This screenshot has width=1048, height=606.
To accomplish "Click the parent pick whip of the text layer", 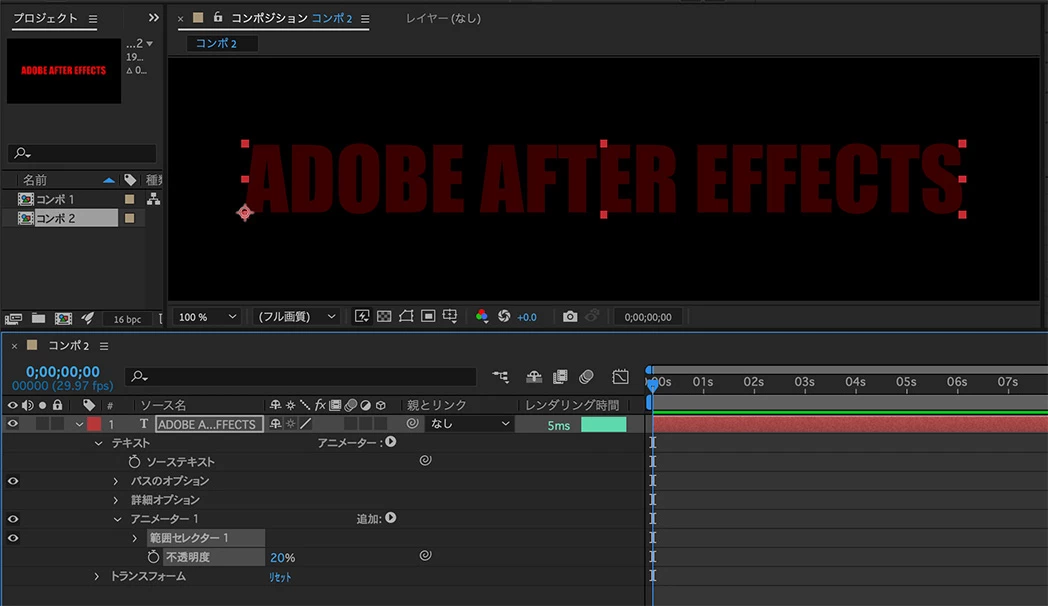I will (412, 423).
